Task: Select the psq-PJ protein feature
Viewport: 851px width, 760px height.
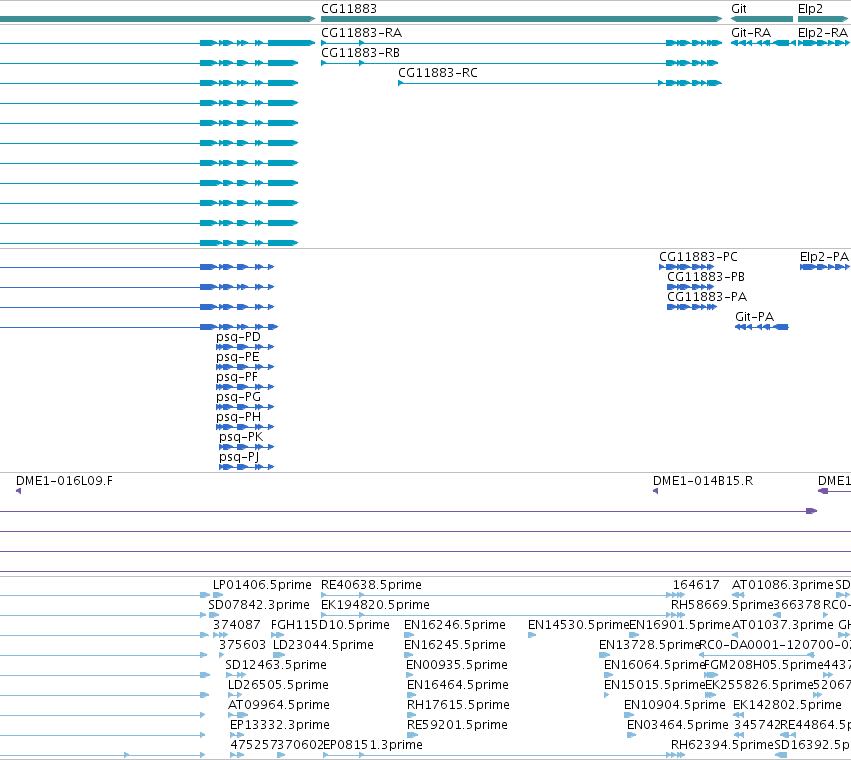Action: (246, 467)
